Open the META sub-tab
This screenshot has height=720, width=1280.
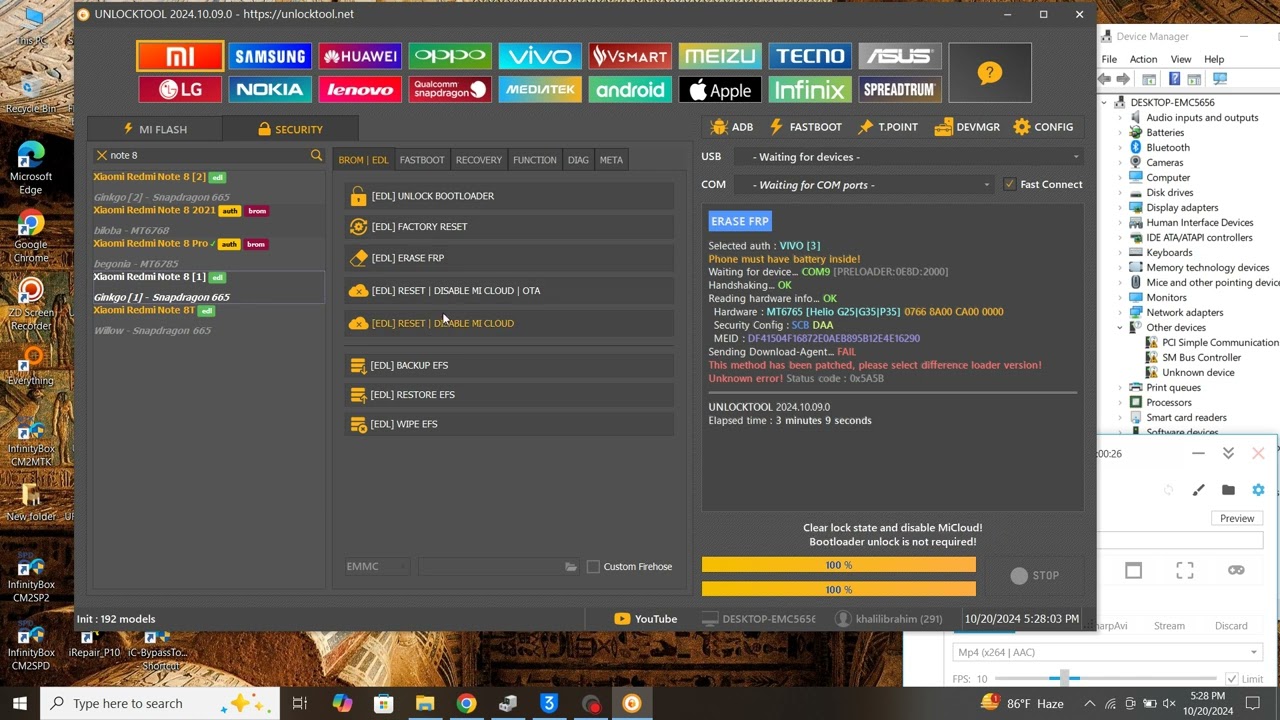611,160
